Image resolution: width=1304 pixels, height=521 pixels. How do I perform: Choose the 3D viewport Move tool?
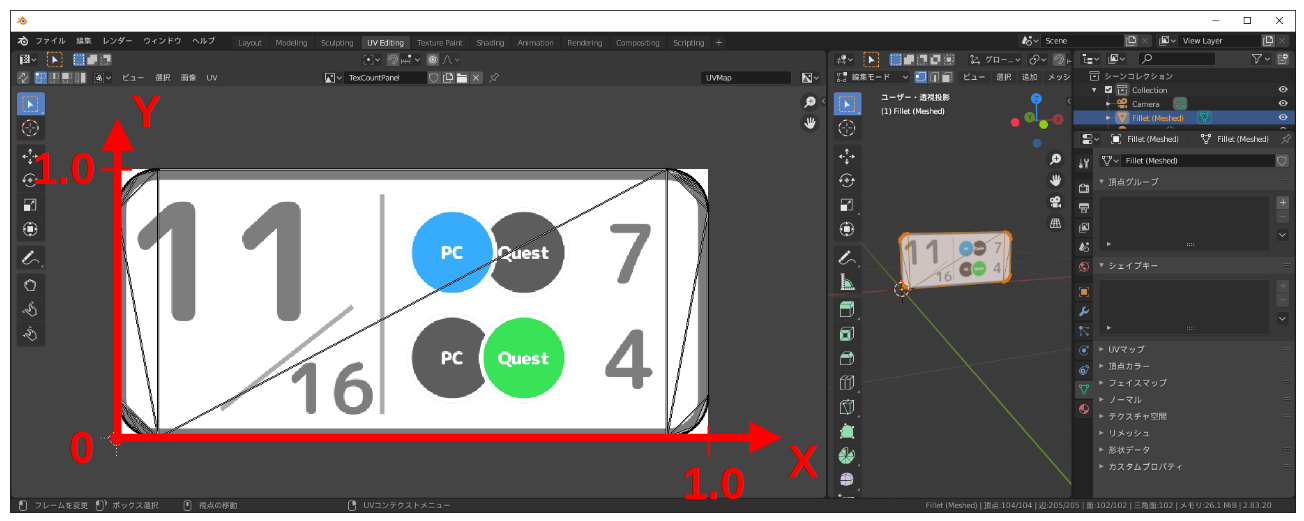[847, 156]
